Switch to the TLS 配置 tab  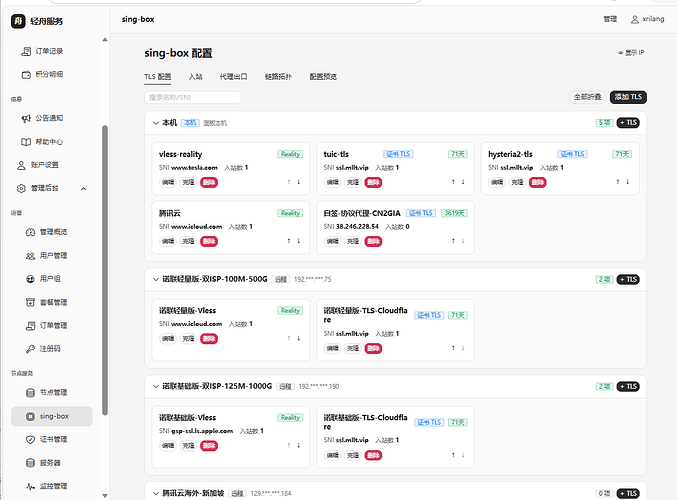(158, 77)
